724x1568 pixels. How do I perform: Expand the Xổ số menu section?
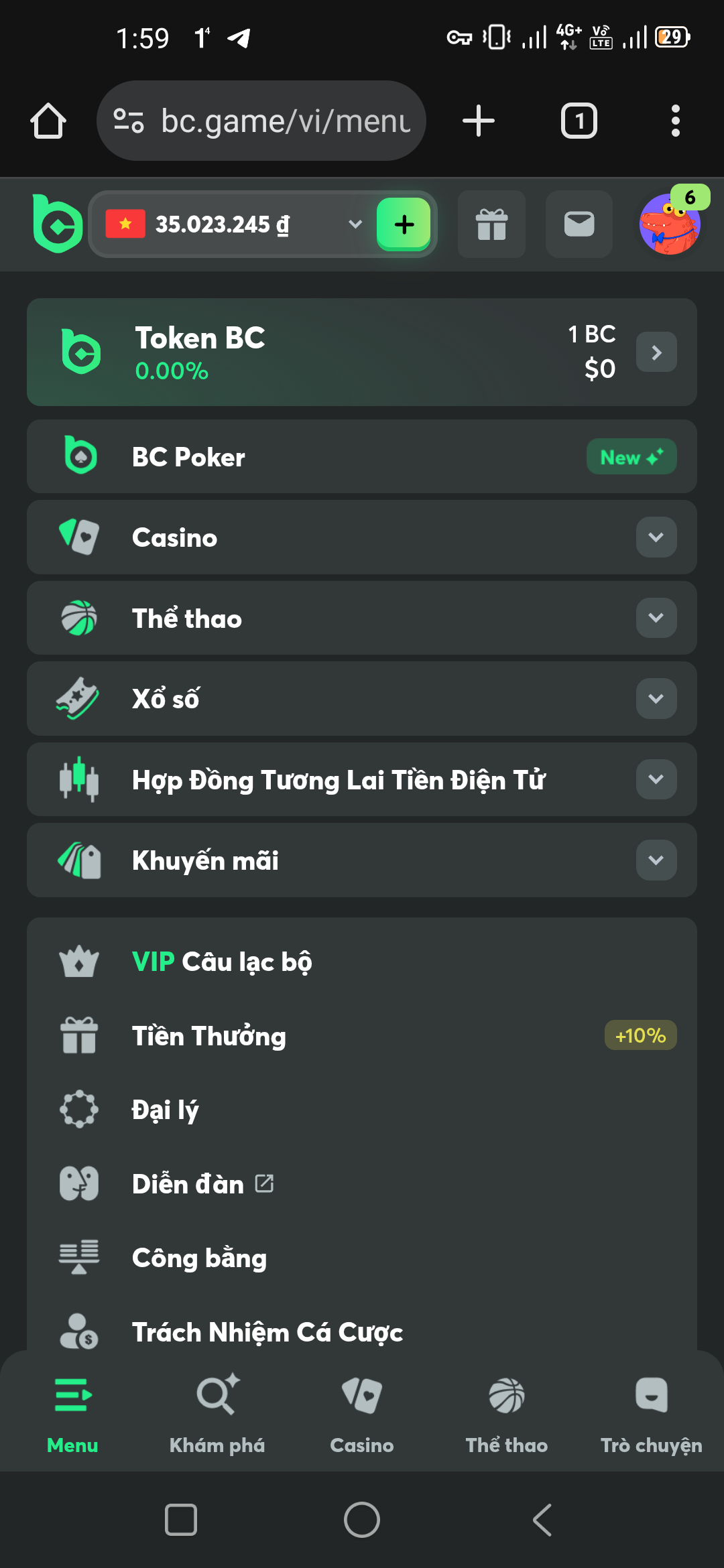click(x=656, y=699)
